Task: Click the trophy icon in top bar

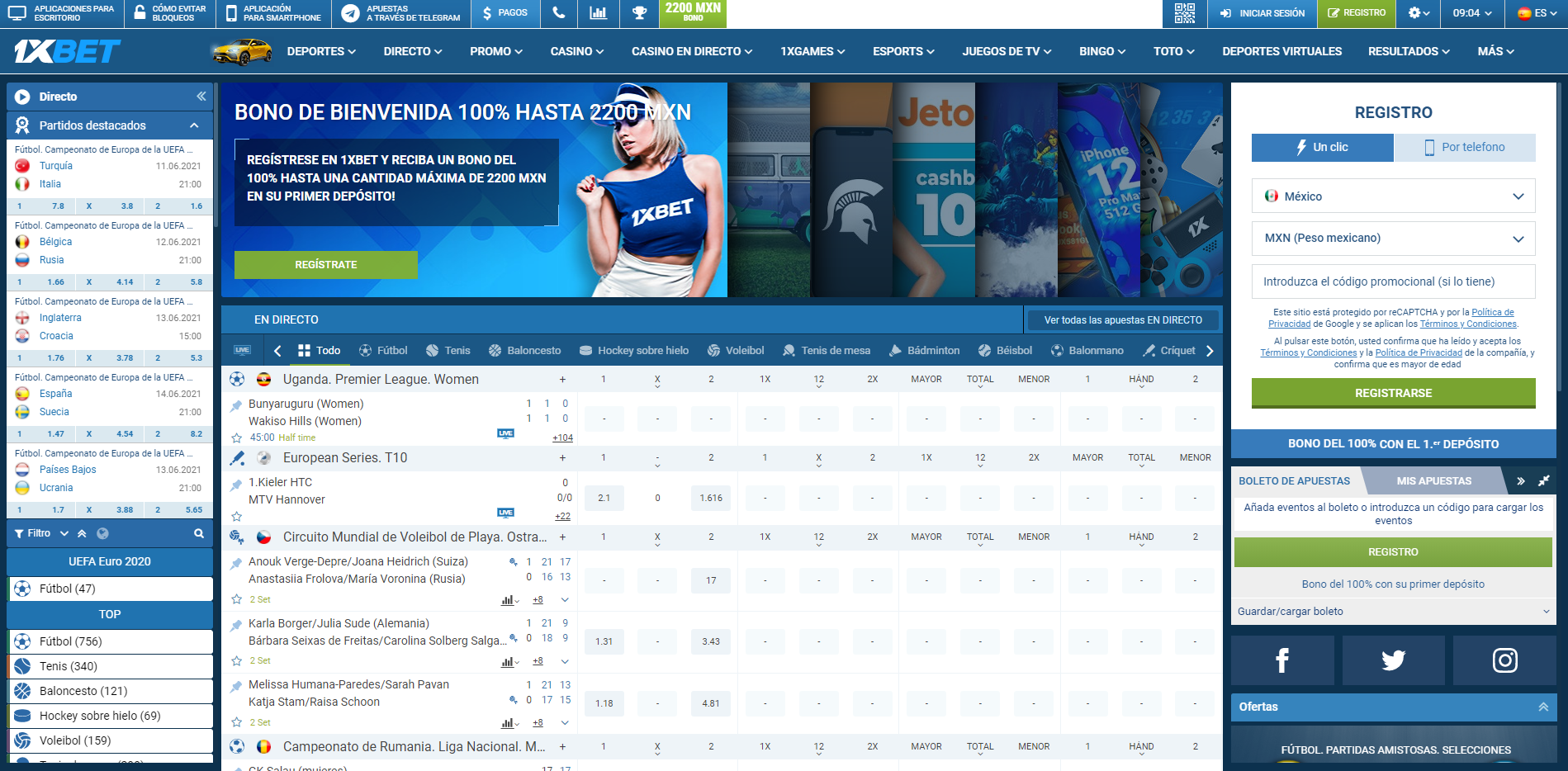Action: (x=639, y=13)
